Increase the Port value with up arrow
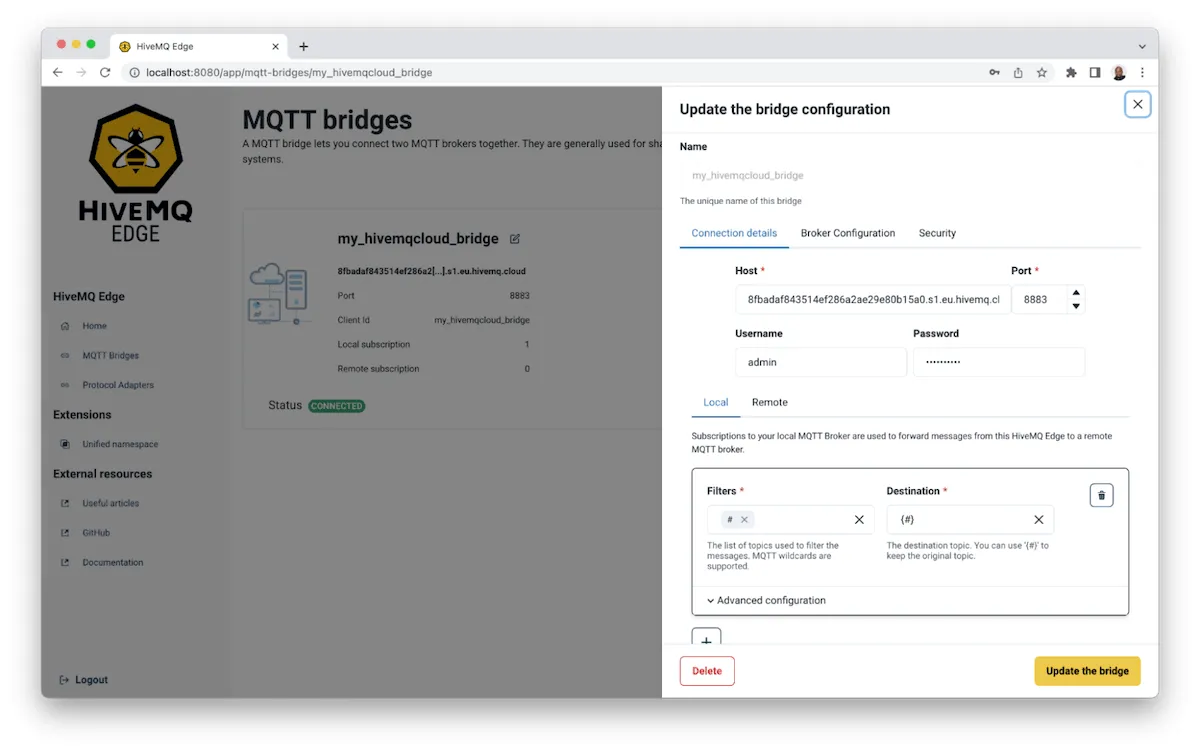 [1076, 293]
